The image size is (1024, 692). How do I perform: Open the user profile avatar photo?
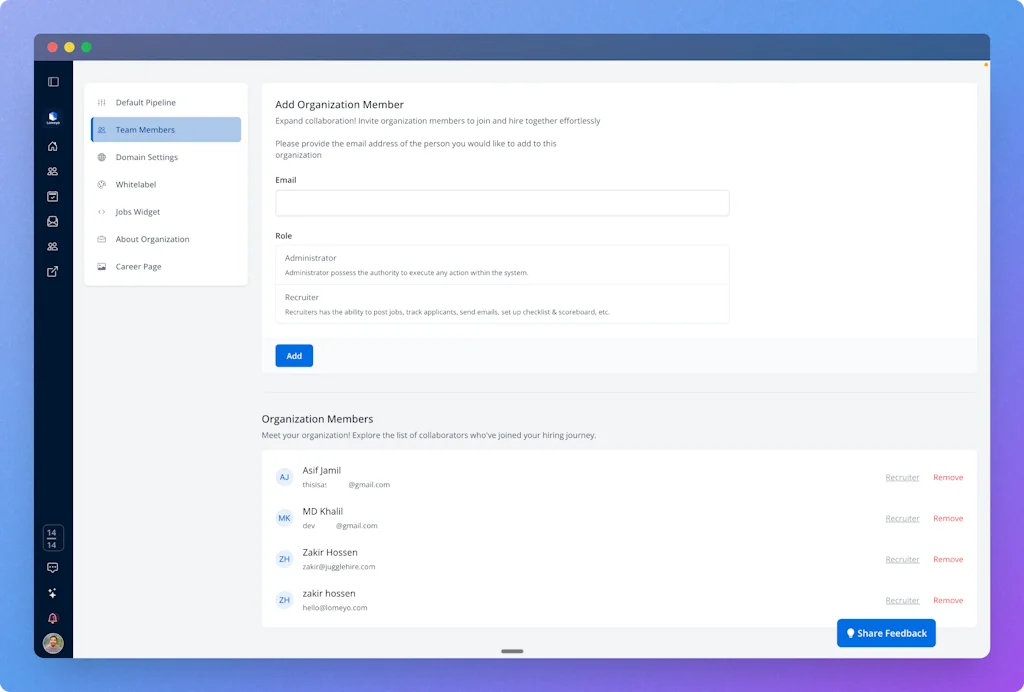click(53, 643)
